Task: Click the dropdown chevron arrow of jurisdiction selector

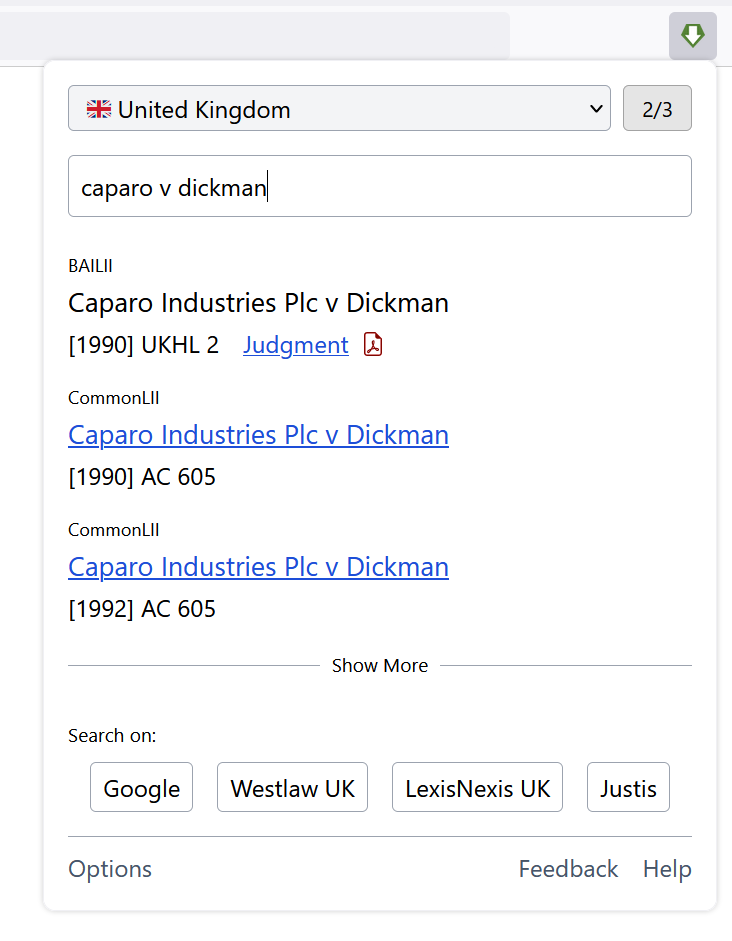Action: [x=596, y=109]
